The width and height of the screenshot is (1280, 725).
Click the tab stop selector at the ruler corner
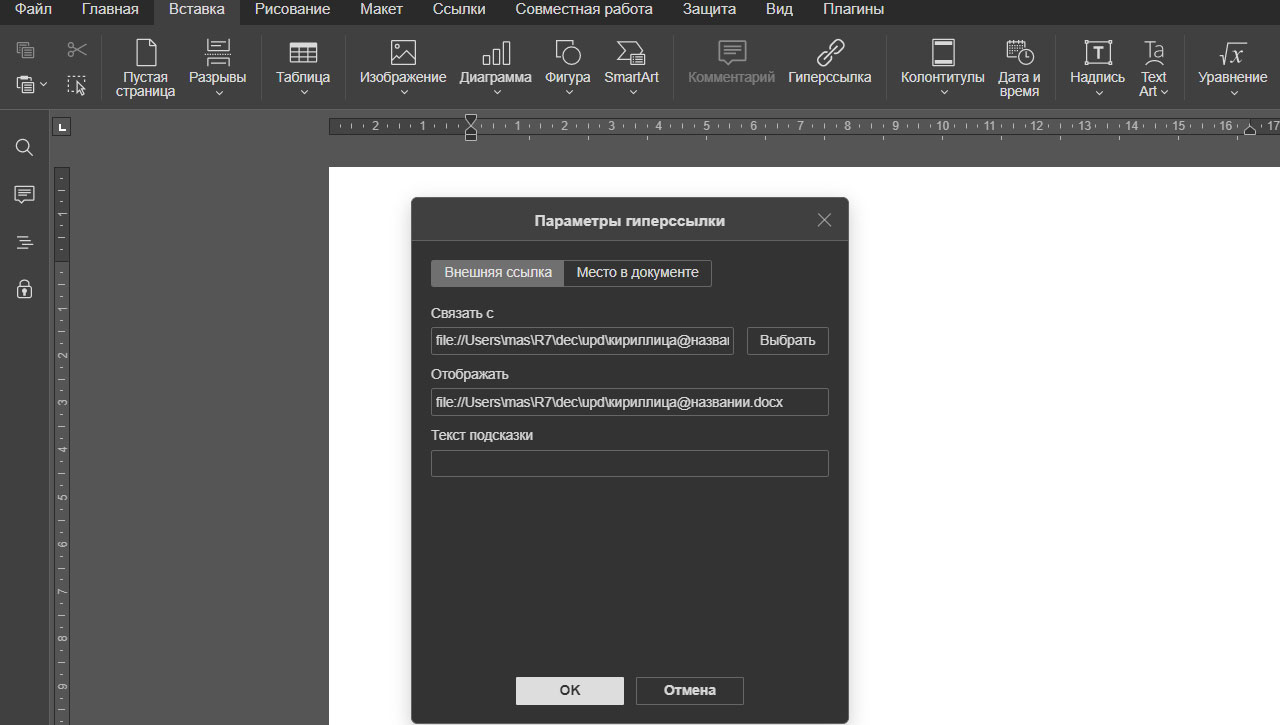(62, 127)
